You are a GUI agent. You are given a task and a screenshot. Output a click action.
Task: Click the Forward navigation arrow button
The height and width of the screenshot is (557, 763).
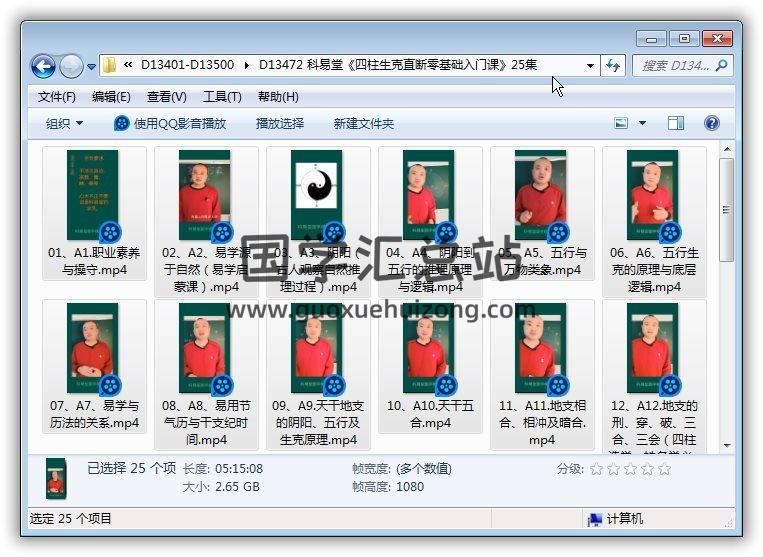(71, 66)
